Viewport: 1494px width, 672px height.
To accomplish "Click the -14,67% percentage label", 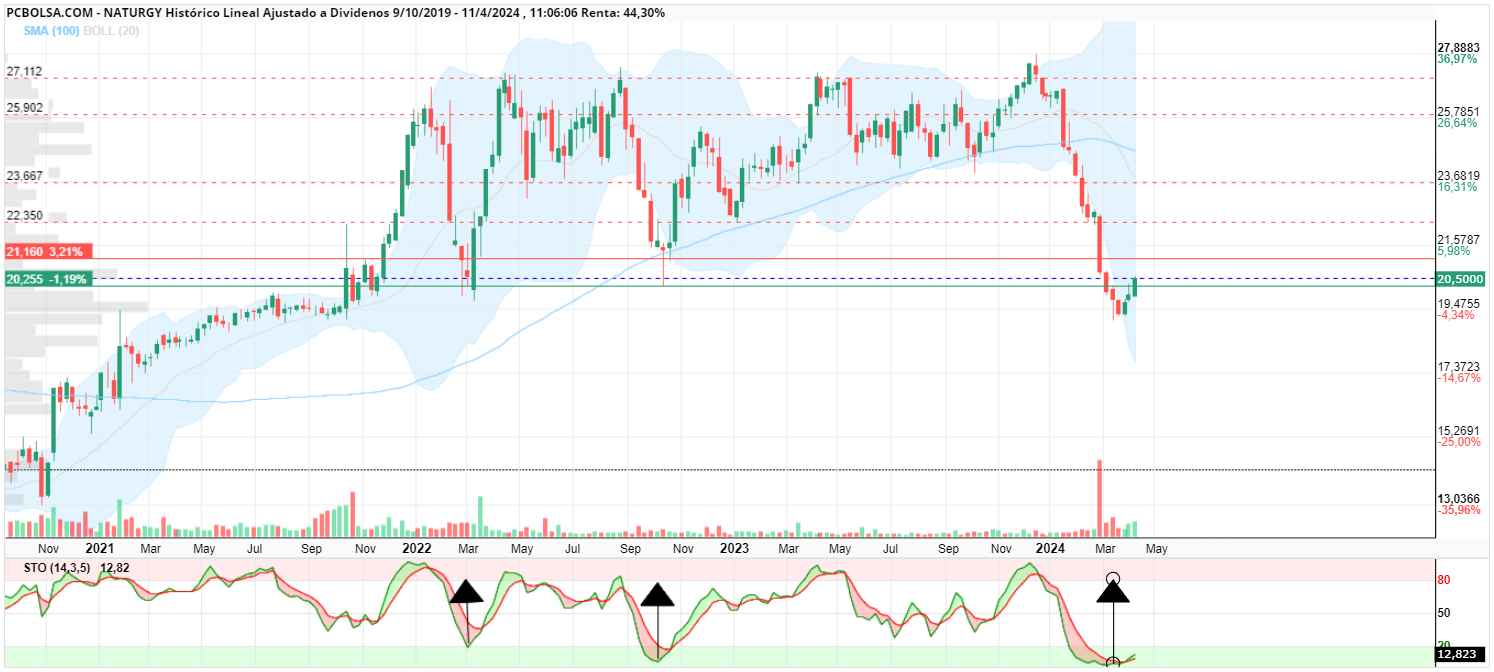I will [x=1458, y=379].
